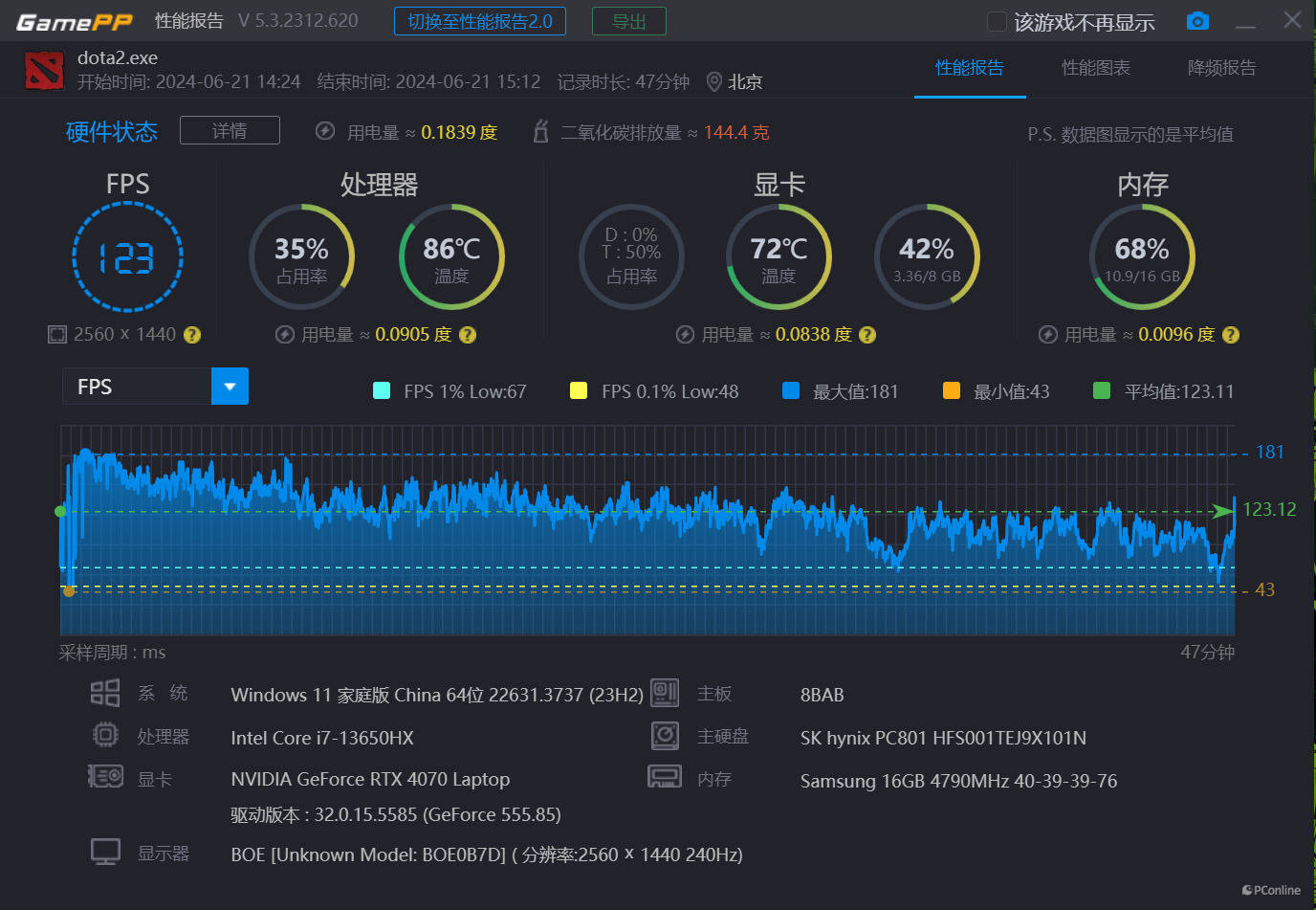The width and height of the screenshot is (1316, 910).
Task: Click the 切换至性能报告2.0 button
Action: [479, 21]
